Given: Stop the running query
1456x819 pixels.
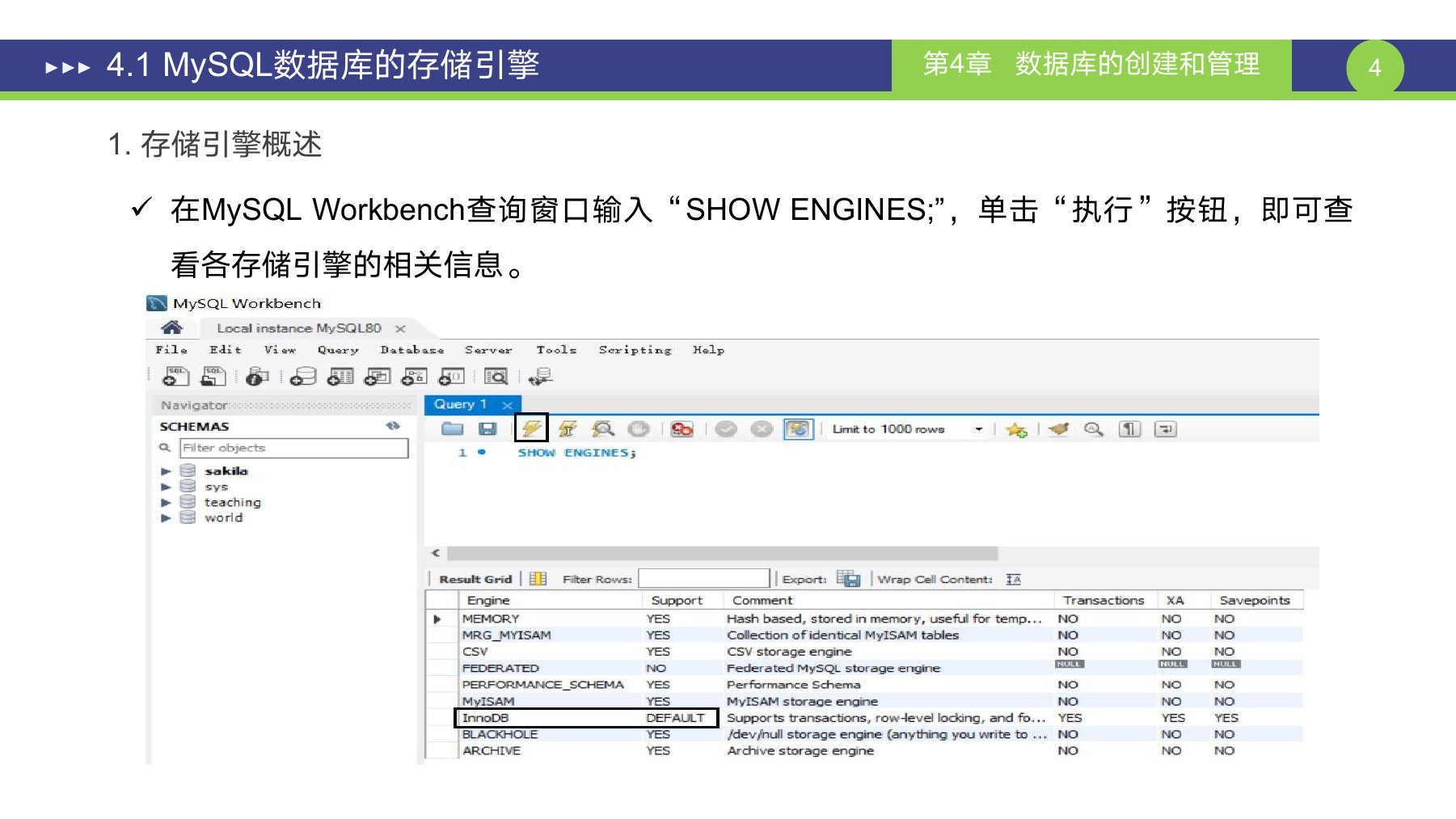Looking at the screenshot, I should (639, 428).
